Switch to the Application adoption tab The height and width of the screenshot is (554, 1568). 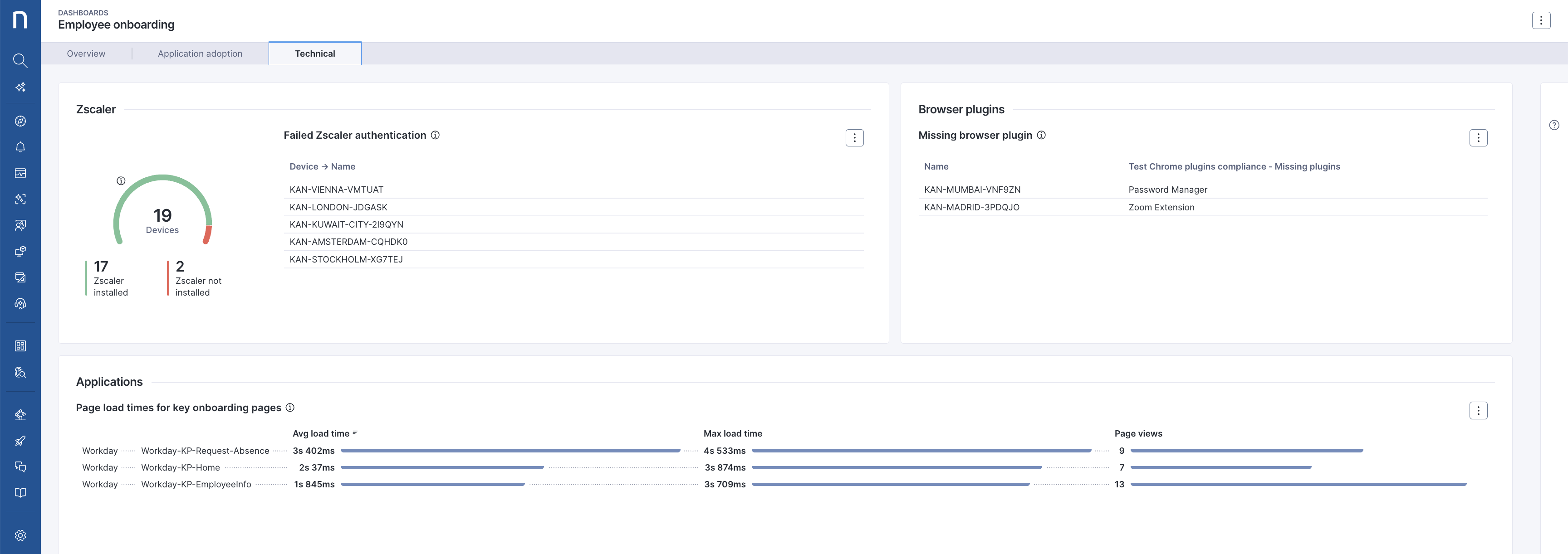tap(200, 53)
